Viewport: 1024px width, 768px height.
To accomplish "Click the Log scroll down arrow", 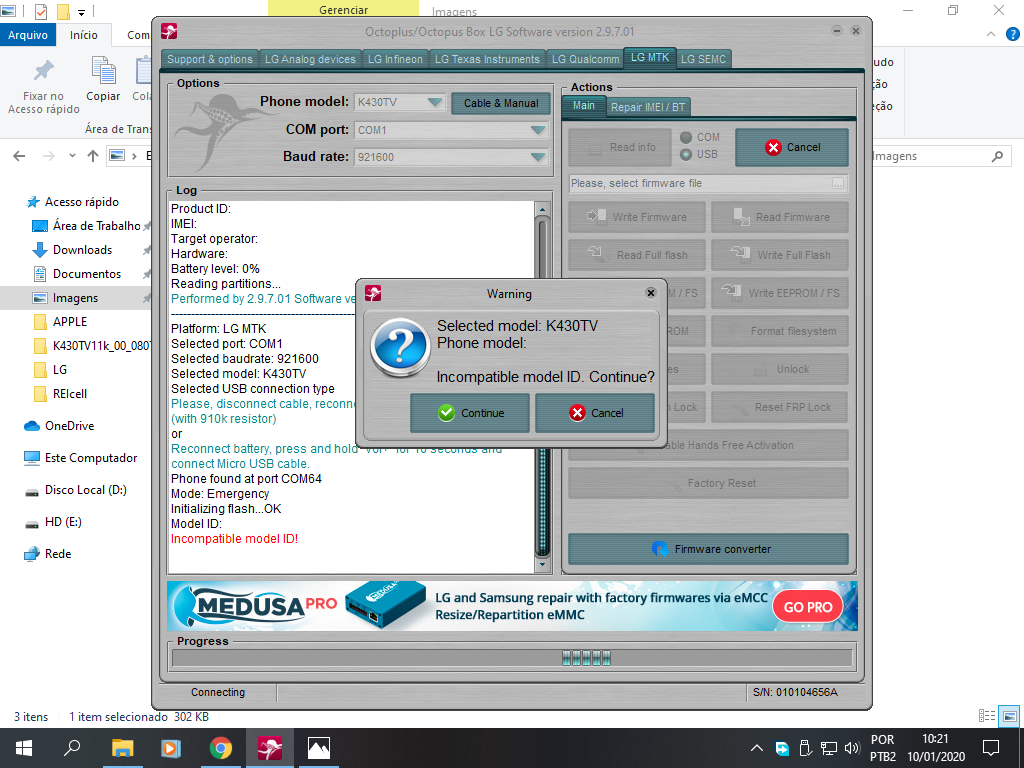I will (x=542, y=564).
